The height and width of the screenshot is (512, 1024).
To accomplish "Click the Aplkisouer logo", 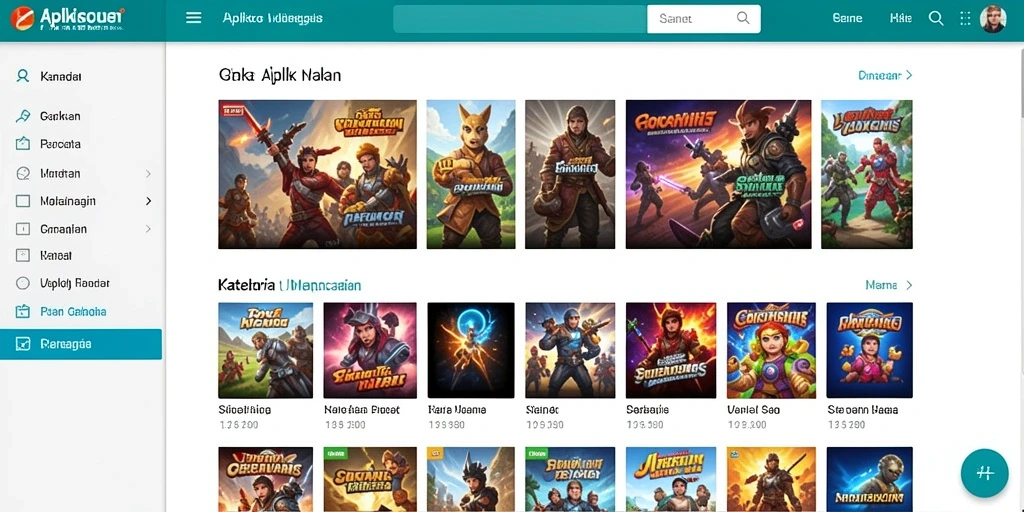I will point(68,19).
